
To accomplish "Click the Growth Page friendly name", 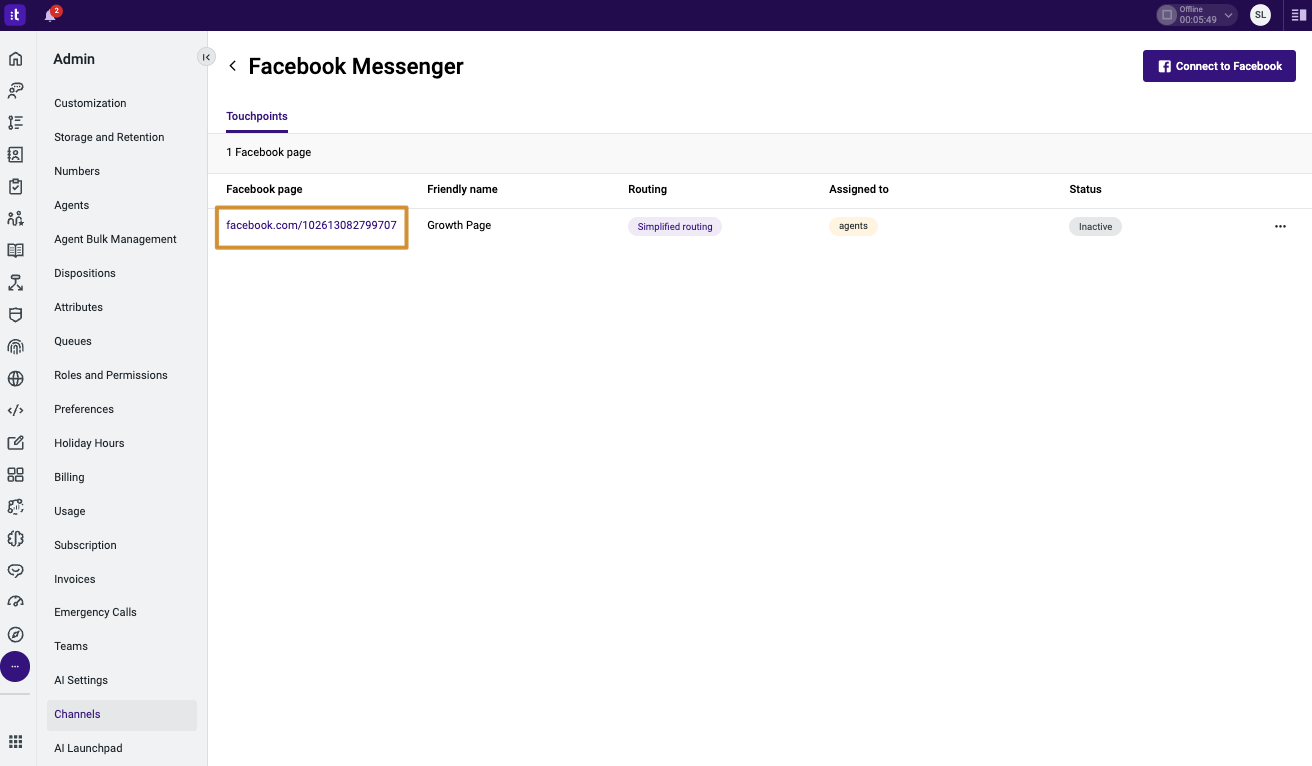I will coord(459,225).
